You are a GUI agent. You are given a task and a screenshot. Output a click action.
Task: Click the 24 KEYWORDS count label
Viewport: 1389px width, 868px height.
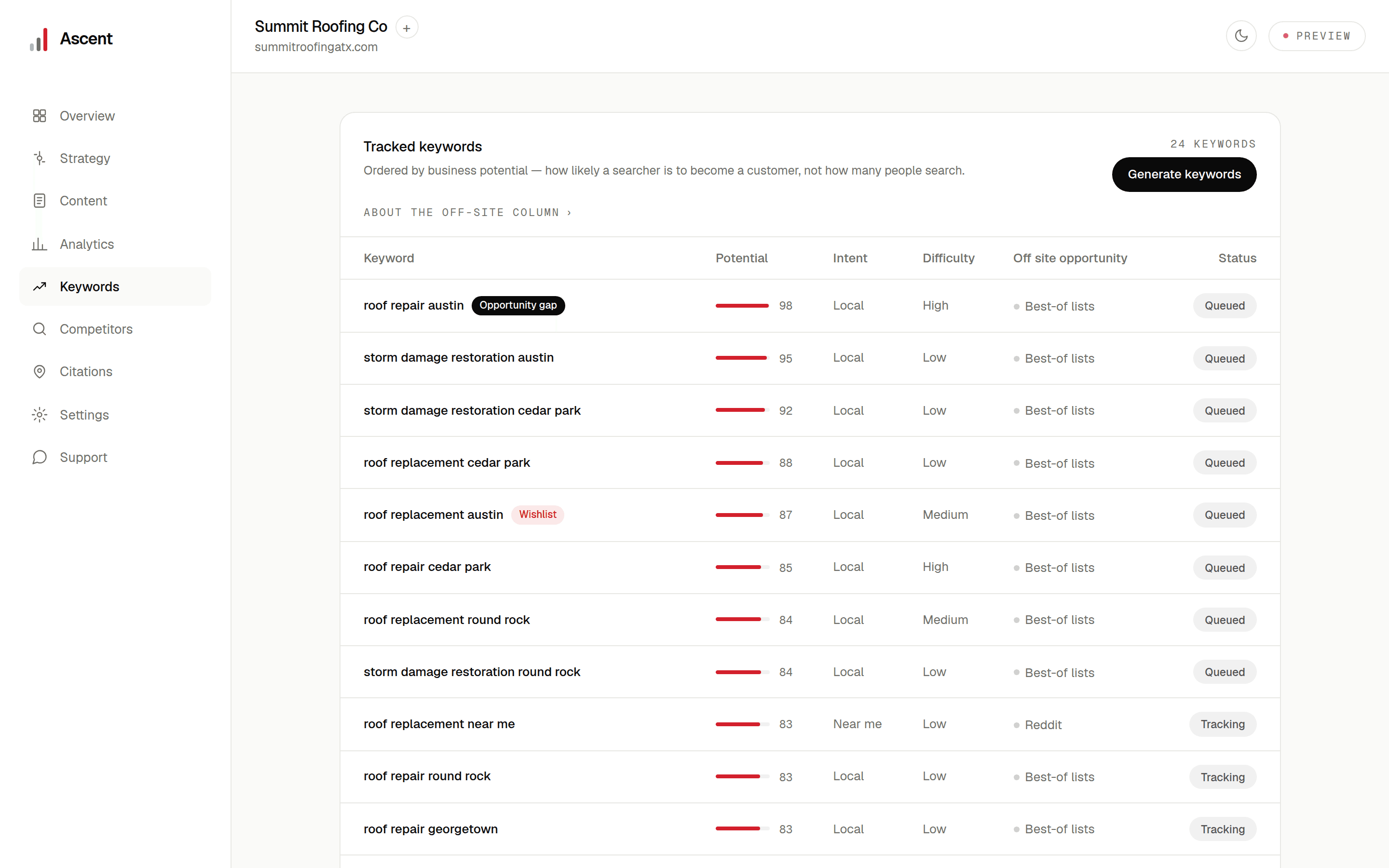1213,144
